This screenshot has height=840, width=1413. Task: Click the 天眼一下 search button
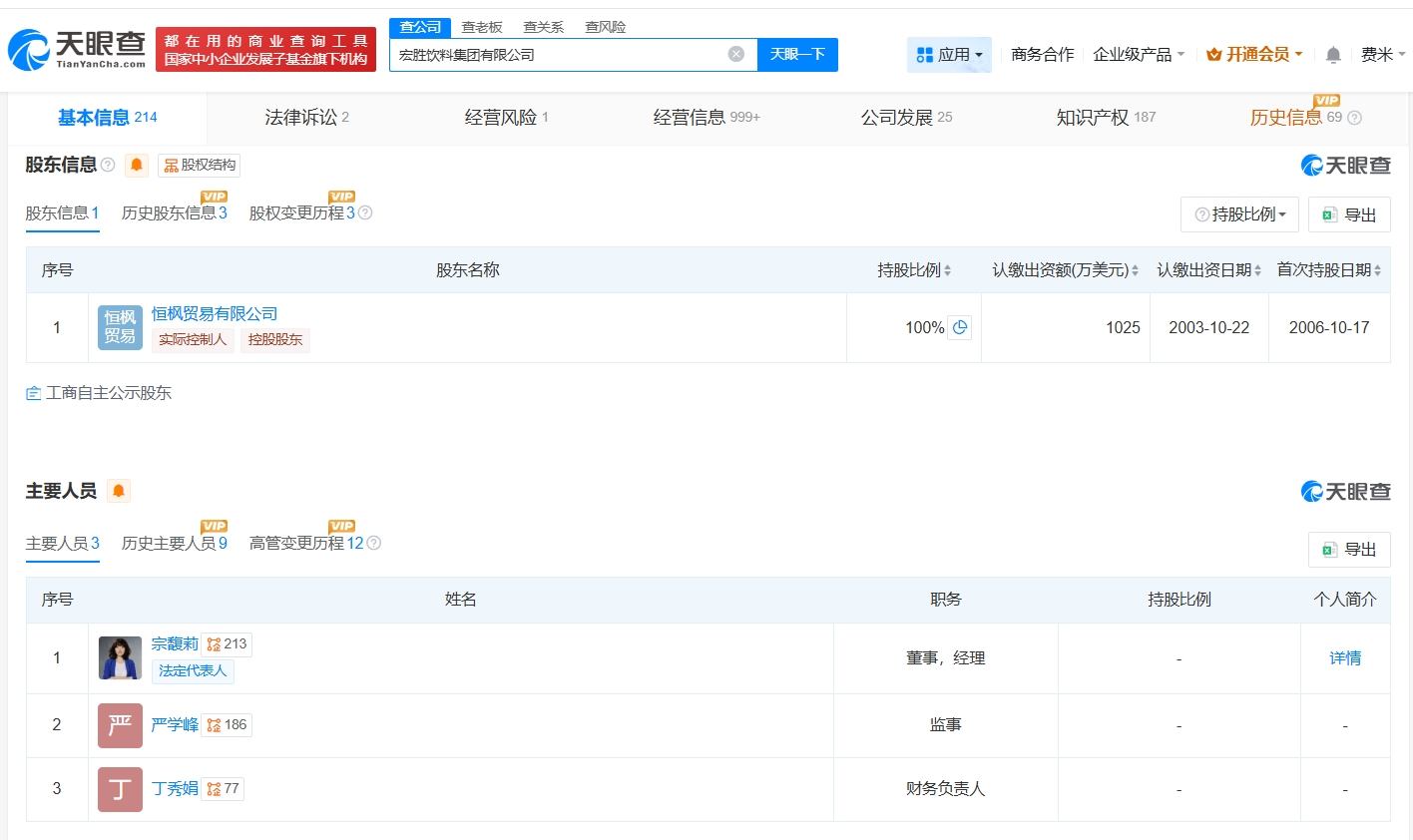(x=797, y=54)
